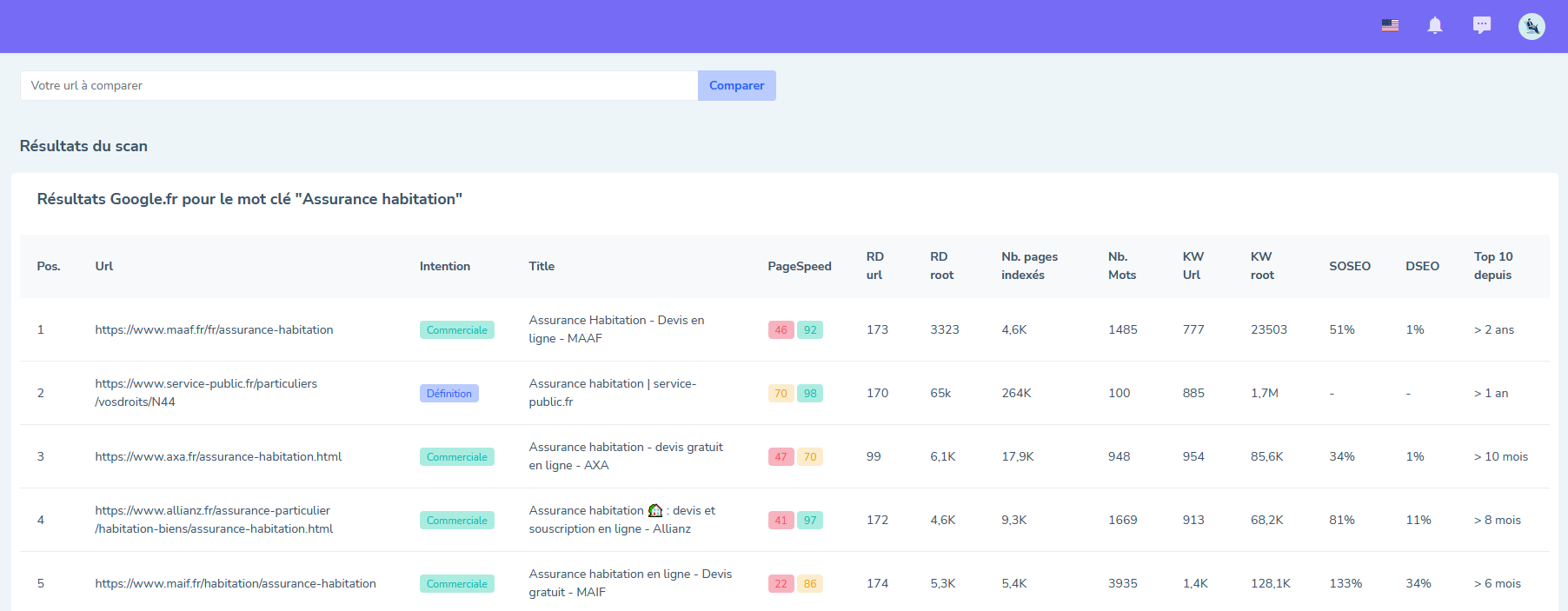Click the 'KW root' column header

(1263, 266)
